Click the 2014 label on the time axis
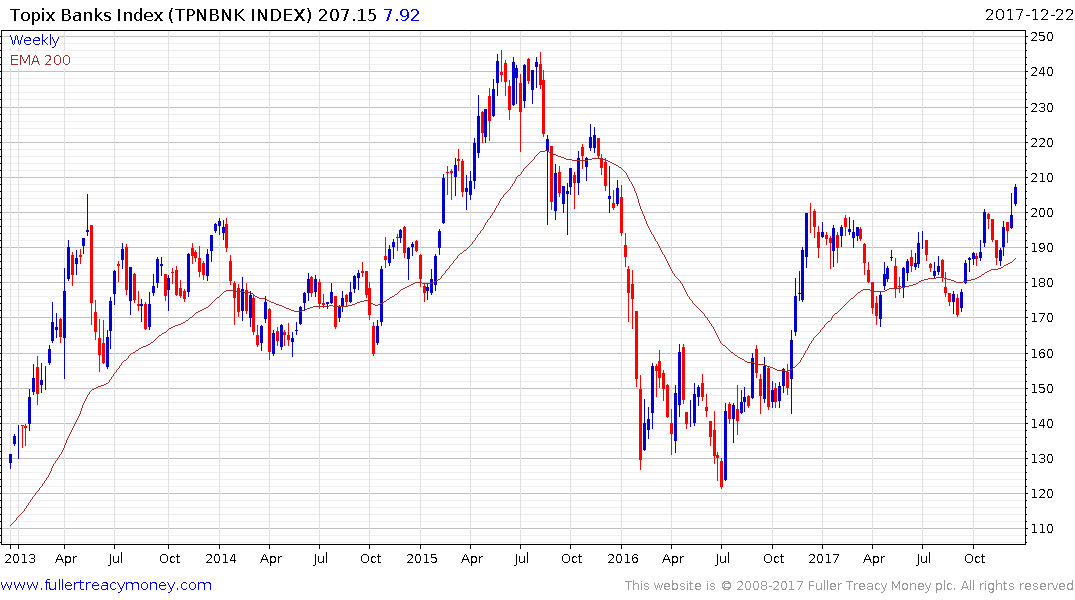 click(221, 558)
